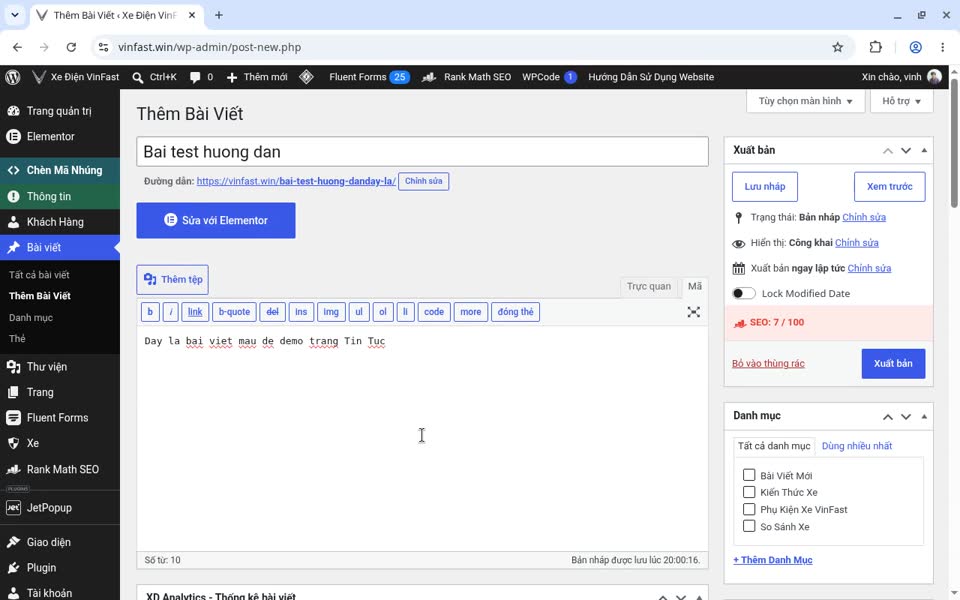Switch to Trực quan editor tab

click(x=648, y=287)
